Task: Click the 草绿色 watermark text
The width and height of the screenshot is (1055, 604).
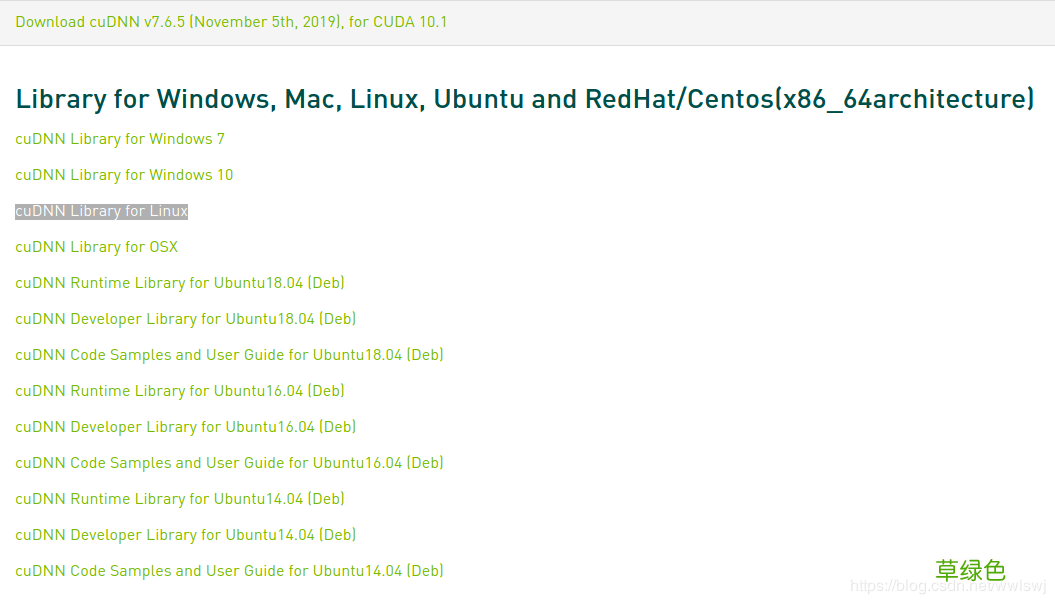Action: click(969, 569)
